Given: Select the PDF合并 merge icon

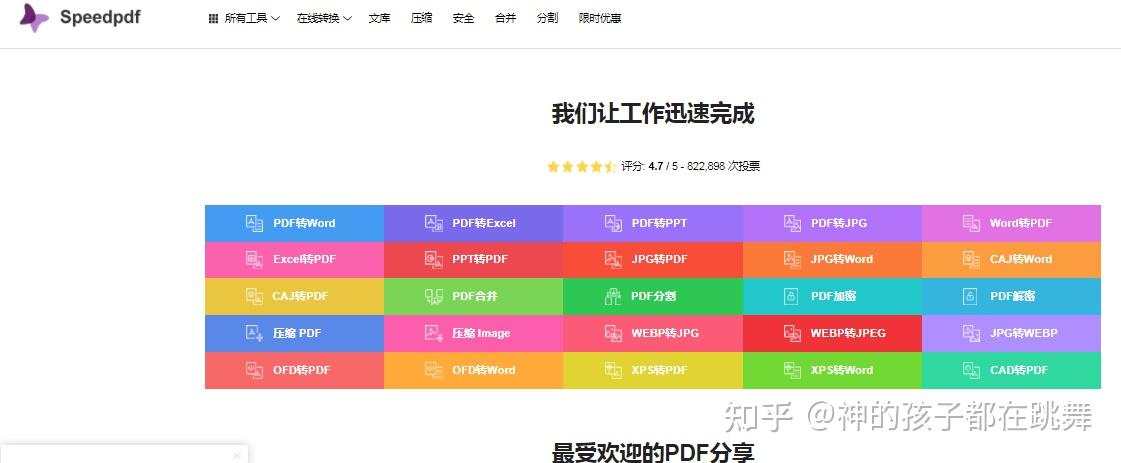Looking at the screenshot, I should pos(433,296).
